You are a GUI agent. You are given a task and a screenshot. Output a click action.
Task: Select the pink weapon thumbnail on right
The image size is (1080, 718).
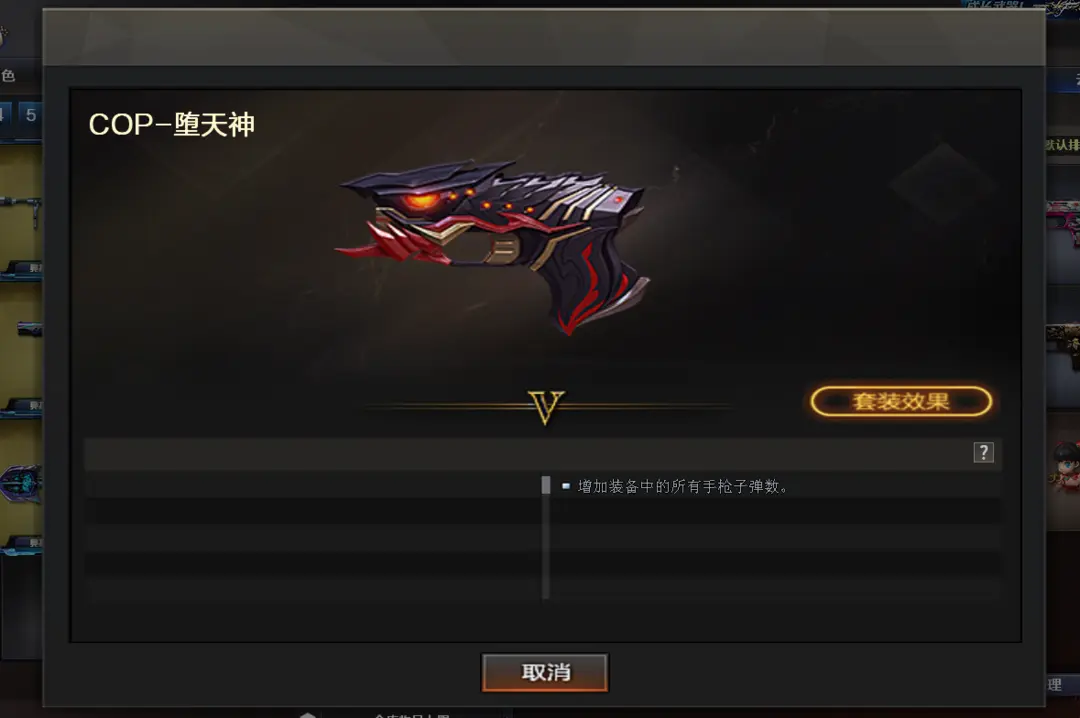[1063, 220]
